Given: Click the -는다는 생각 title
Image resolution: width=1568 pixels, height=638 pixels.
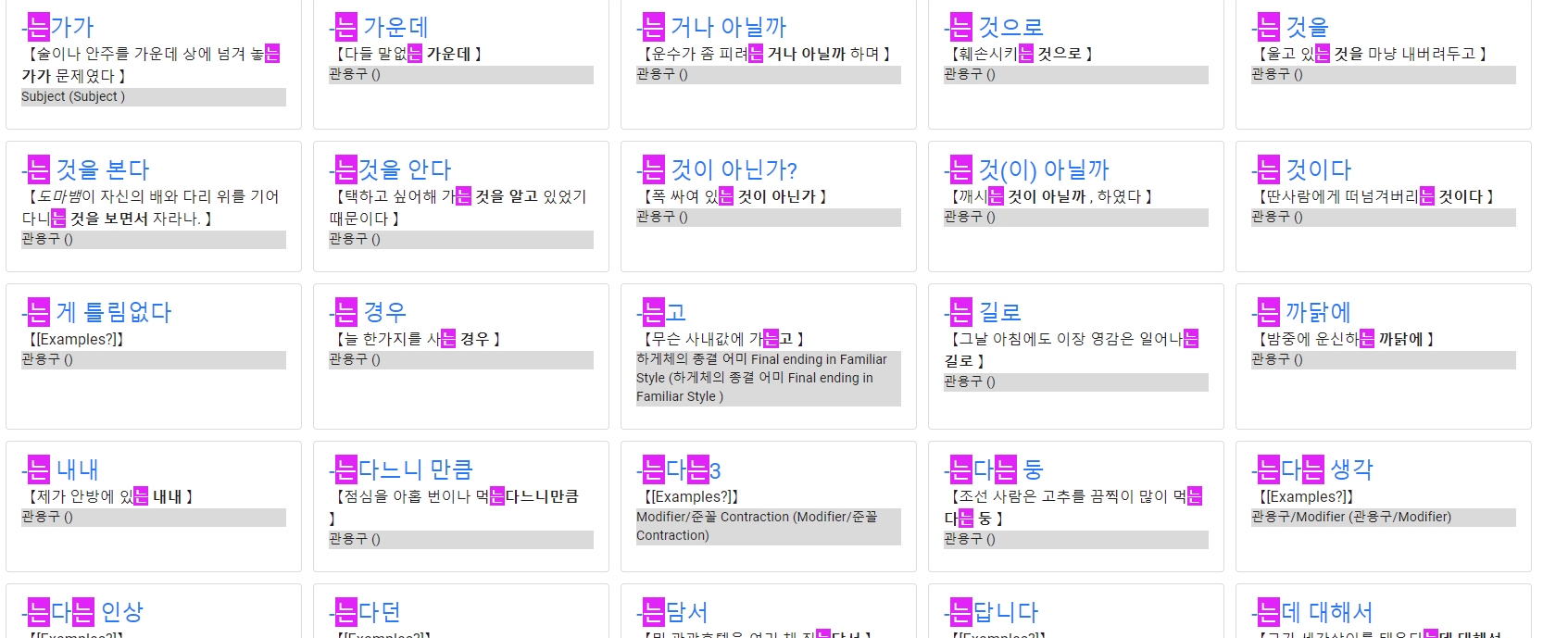Looking at the screenshot, I should 1312,469.
